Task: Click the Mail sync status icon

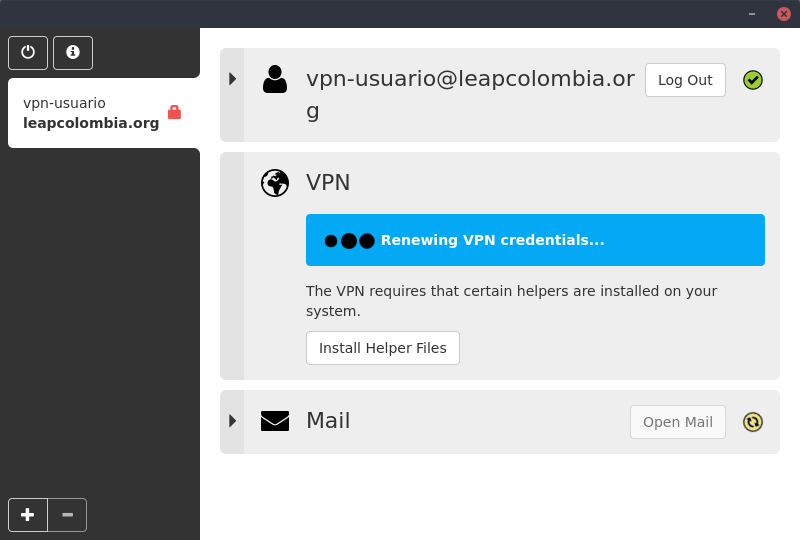Action: click(753, 422)
